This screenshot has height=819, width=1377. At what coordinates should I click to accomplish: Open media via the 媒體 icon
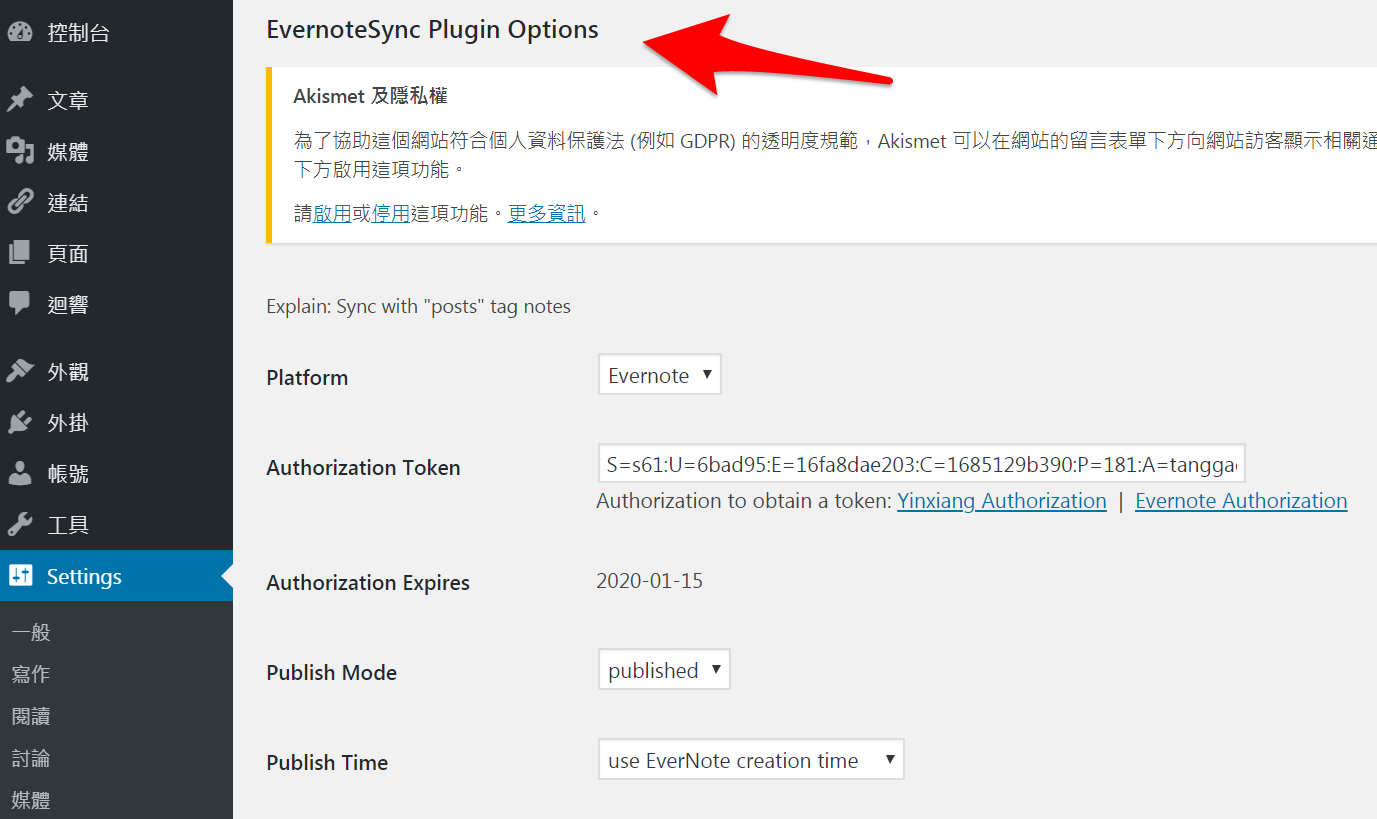[20, 151]
